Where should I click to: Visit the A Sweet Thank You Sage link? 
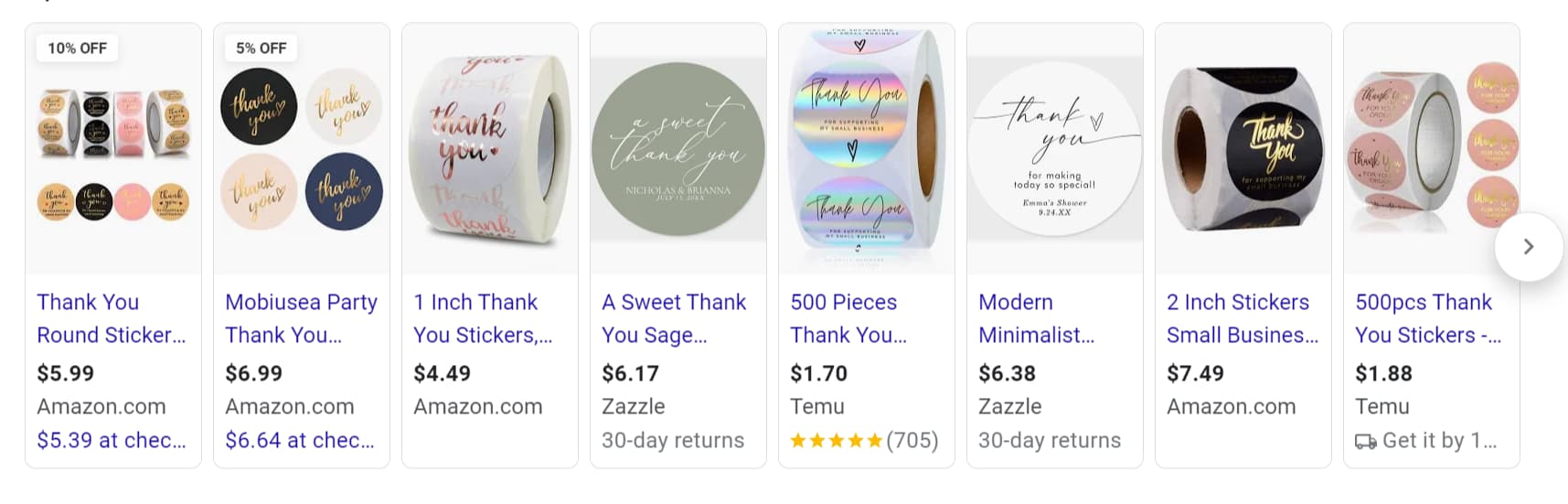pyautogui.click(x=674, y=318)
